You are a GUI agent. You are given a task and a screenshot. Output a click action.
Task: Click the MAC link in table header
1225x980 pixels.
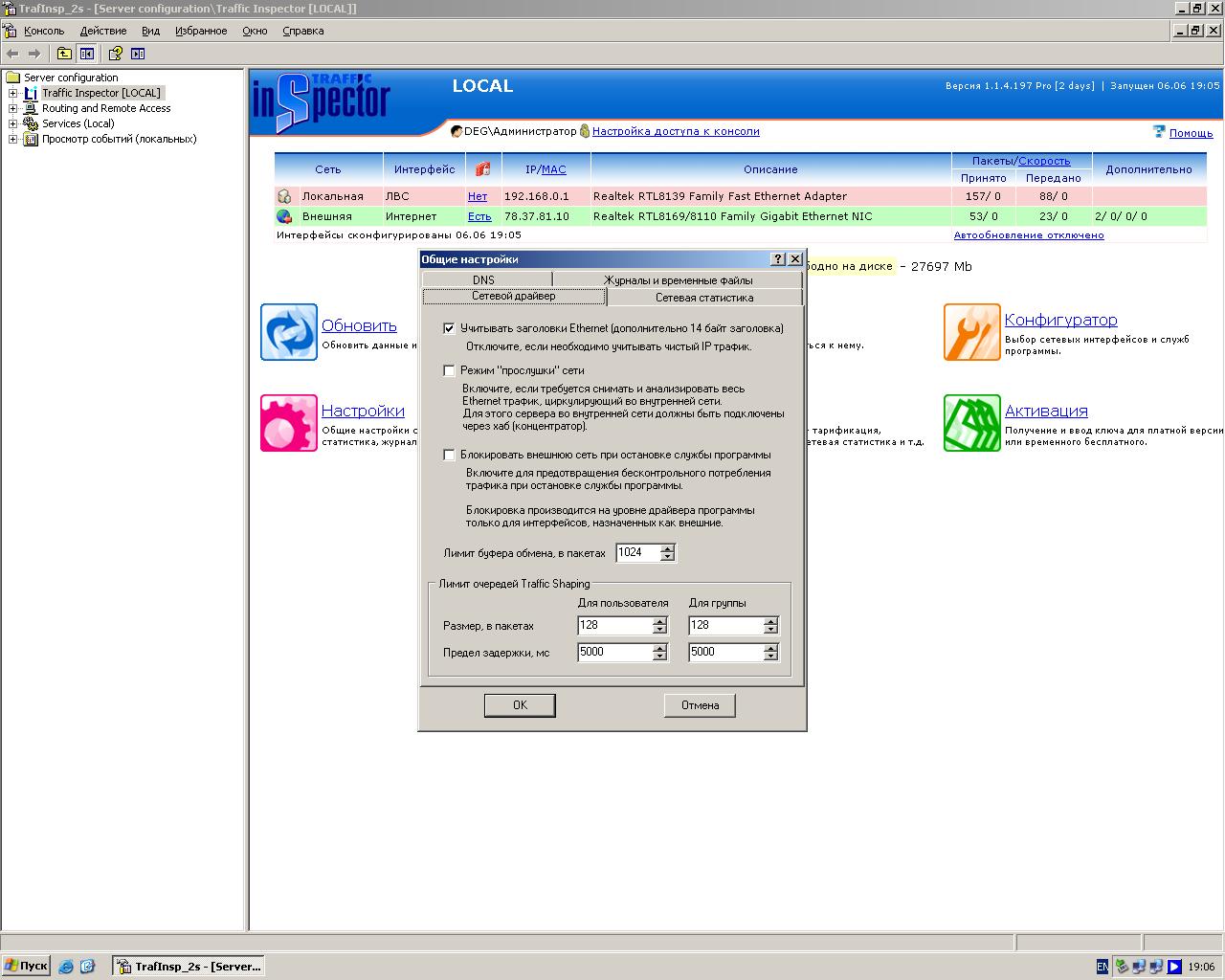[x=554, y=169]
